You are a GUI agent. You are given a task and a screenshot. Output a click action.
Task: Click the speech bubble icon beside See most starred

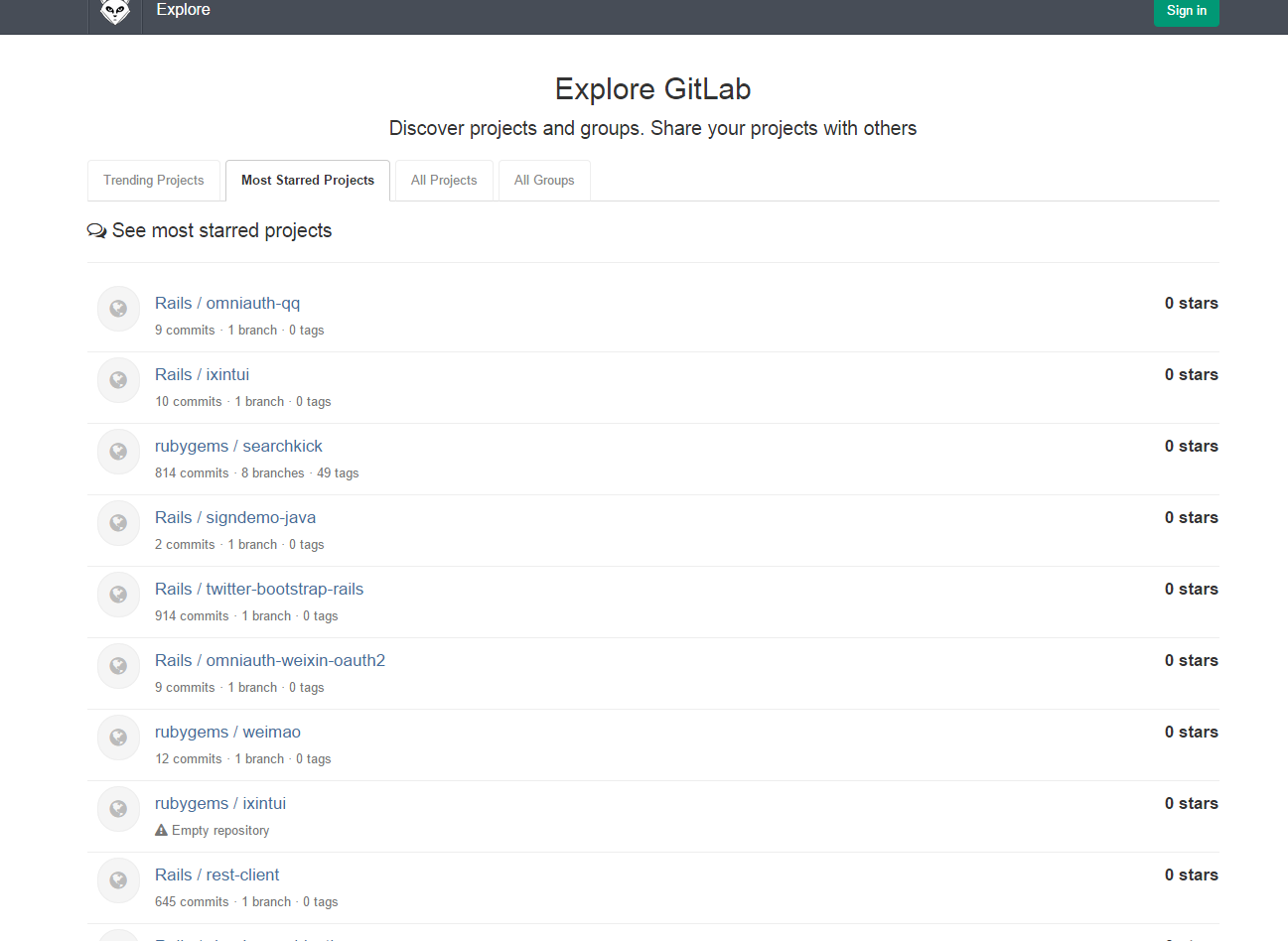click(96, 230)
